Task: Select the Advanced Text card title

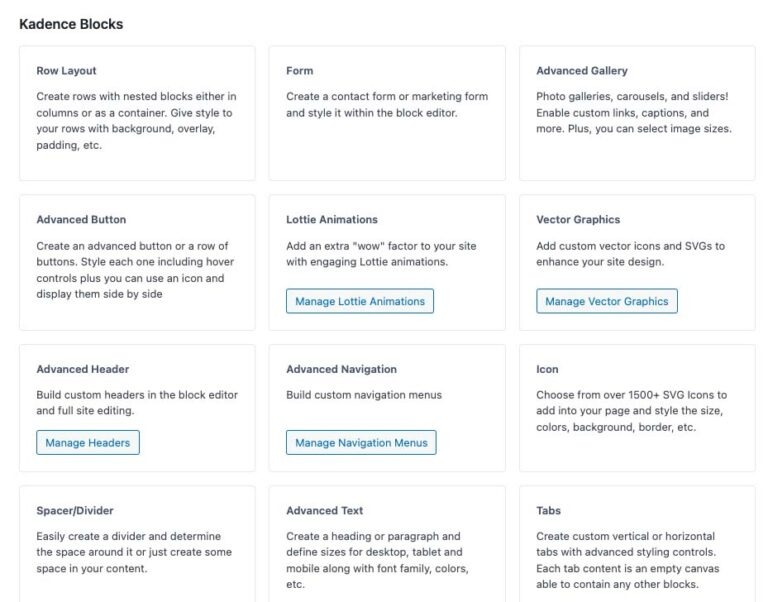Action: (x=325, y=511)
